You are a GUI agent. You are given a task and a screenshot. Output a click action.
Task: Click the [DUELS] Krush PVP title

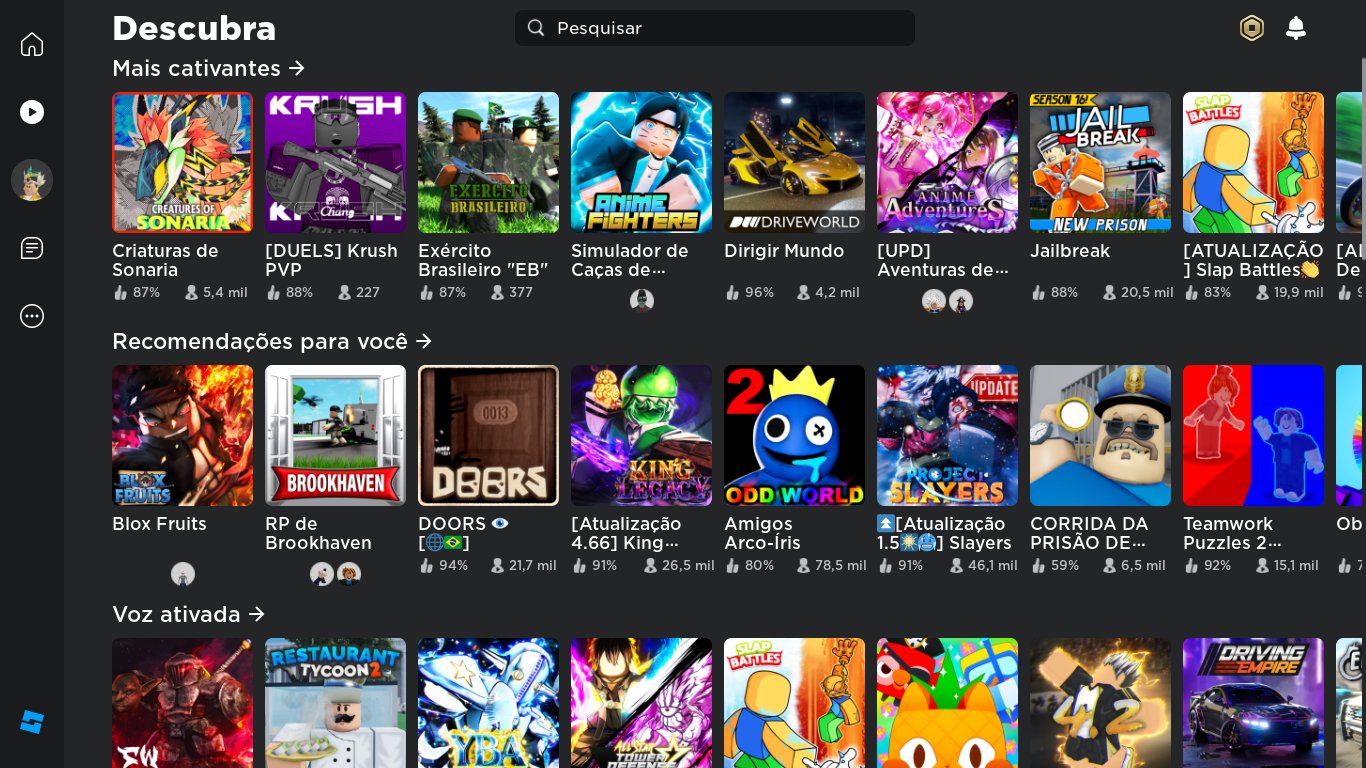pyautogui.click(x=331, y=260)
